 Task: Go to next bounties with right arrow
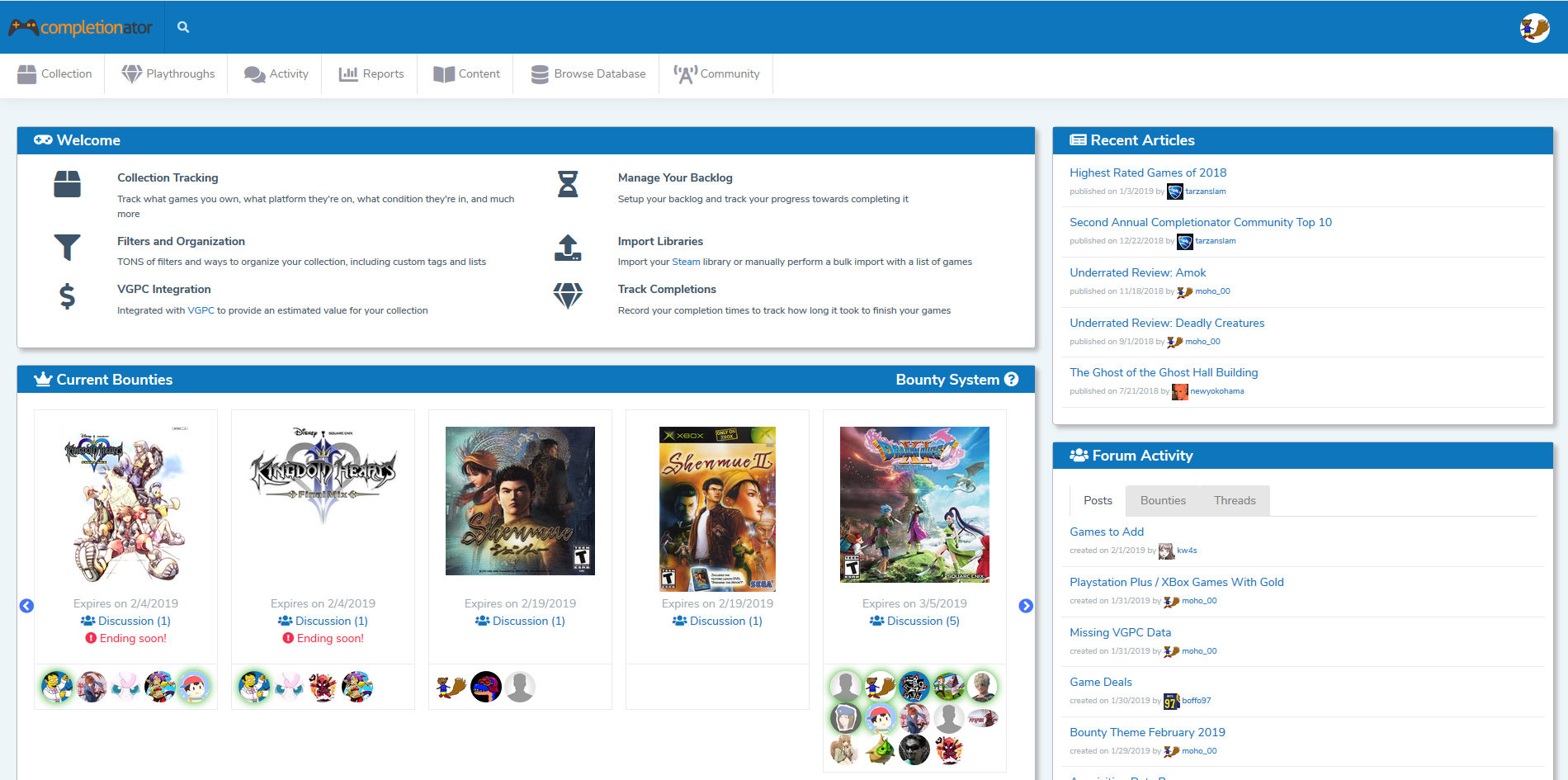click(x=1026, y=606)
